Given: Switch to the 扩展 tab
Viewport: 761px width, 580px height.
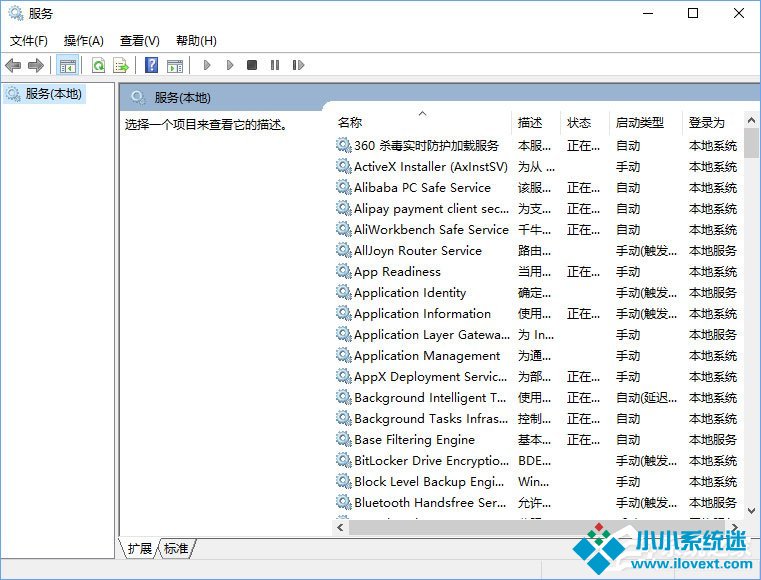Looking at the screenshot, I should pos(139,548).
